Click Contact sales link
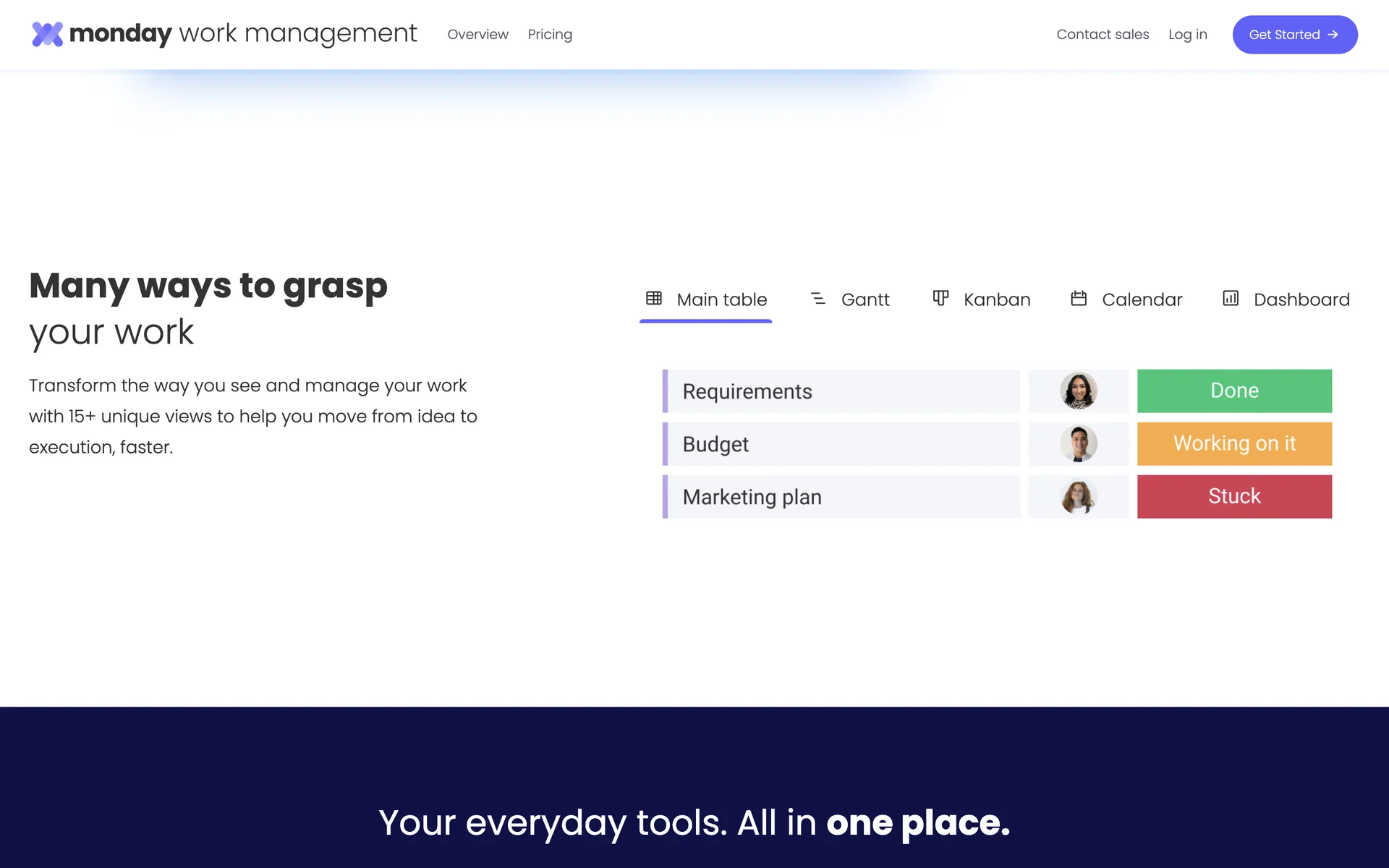Viewport: 1389px width, 868px height. 1103,35
